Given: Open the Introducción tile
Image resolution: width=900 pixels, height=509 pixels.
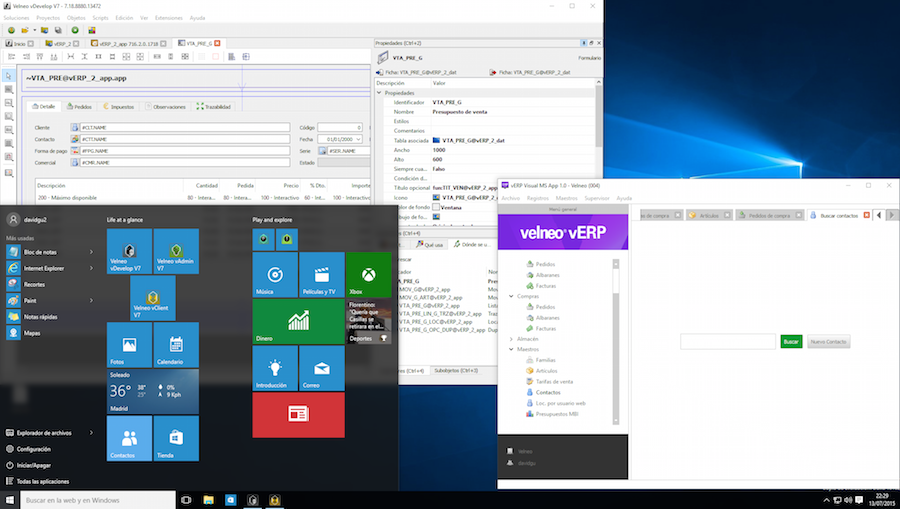Looking at the screenshot, I should tap(275, 368).
